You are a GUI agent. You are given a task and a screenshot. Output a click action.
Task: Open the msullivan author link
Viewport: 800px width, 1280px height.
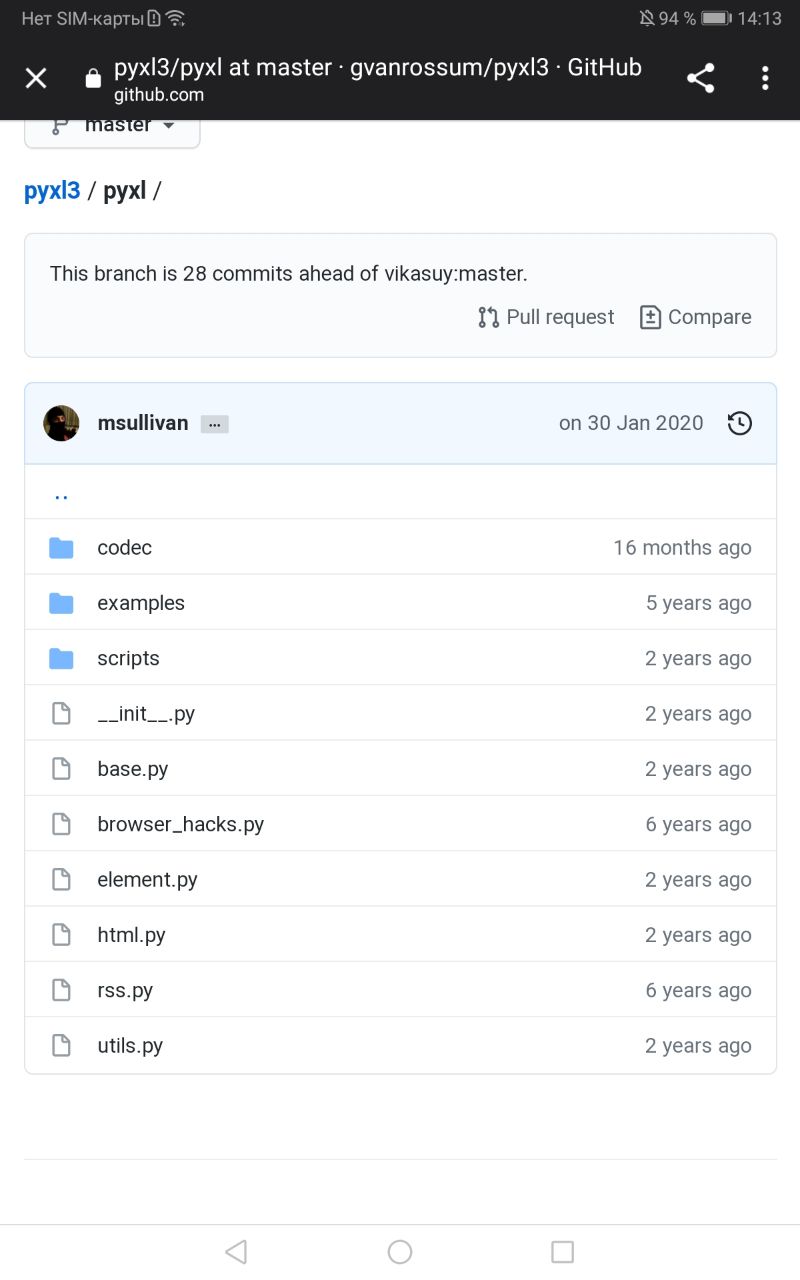[x=143, y=423]
